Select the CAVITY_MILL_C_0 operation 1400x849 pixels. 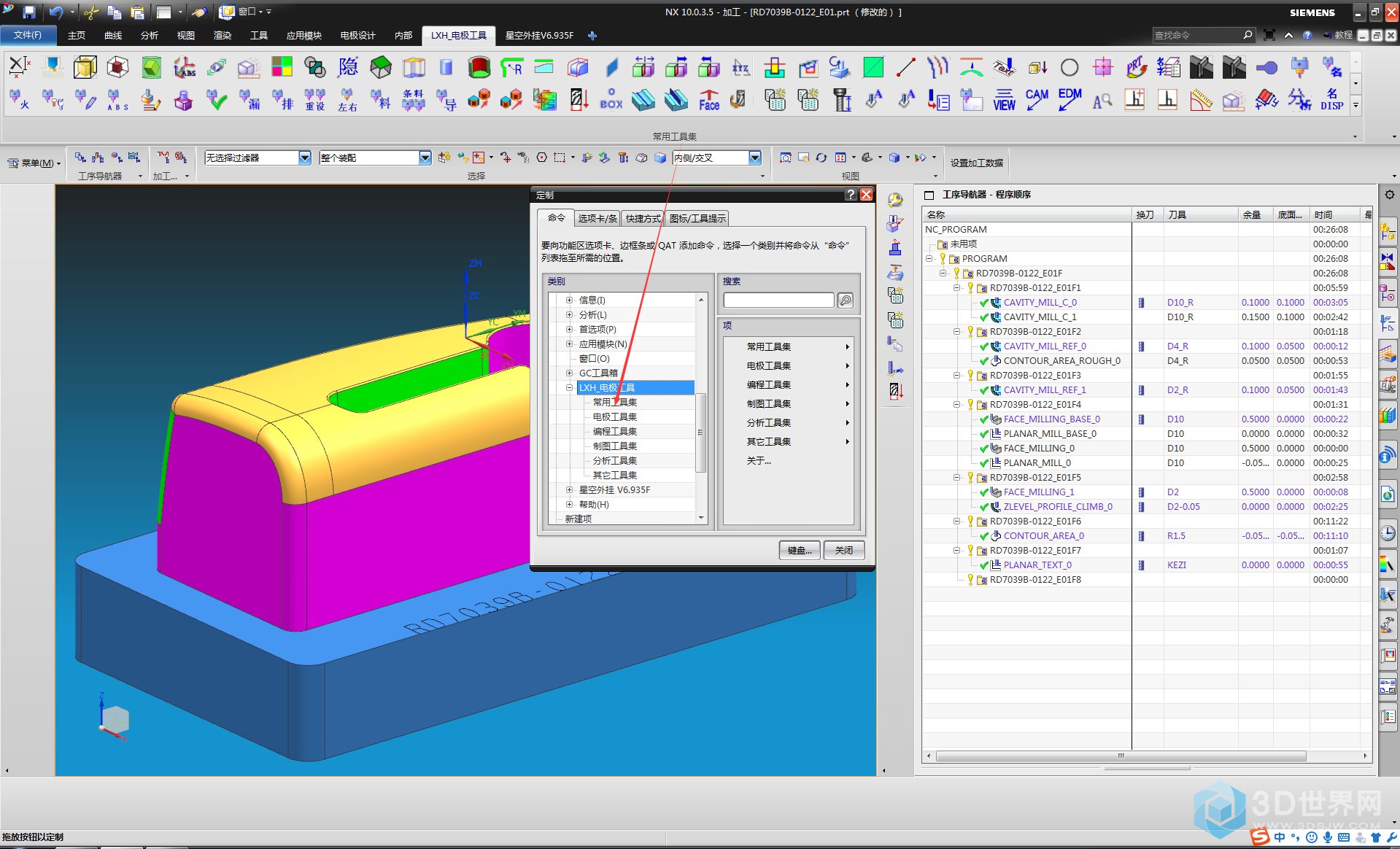pyautogui.click(x=1040, y=302)
